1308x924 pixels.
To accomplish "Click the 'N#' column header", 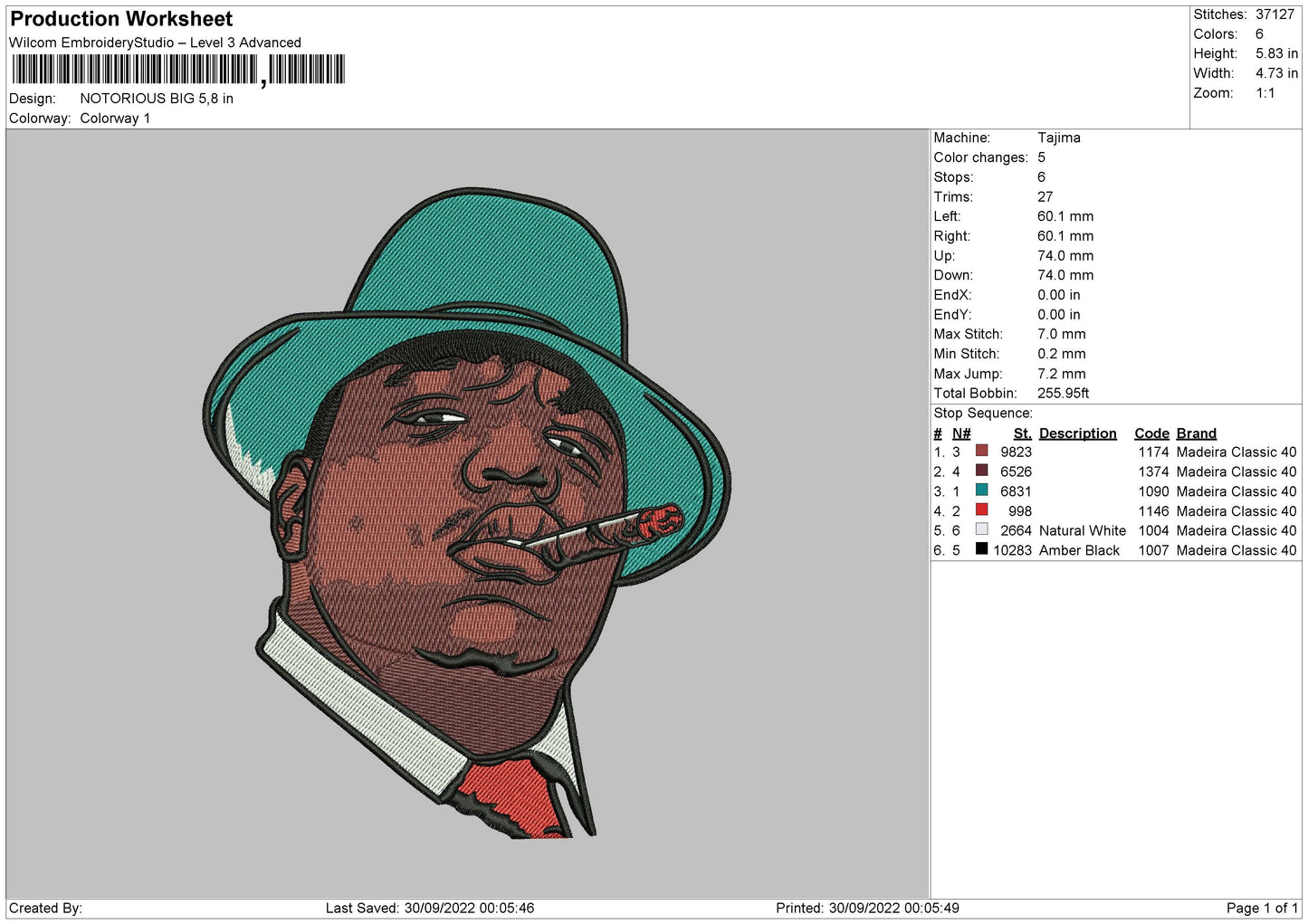I will [961, 433].
